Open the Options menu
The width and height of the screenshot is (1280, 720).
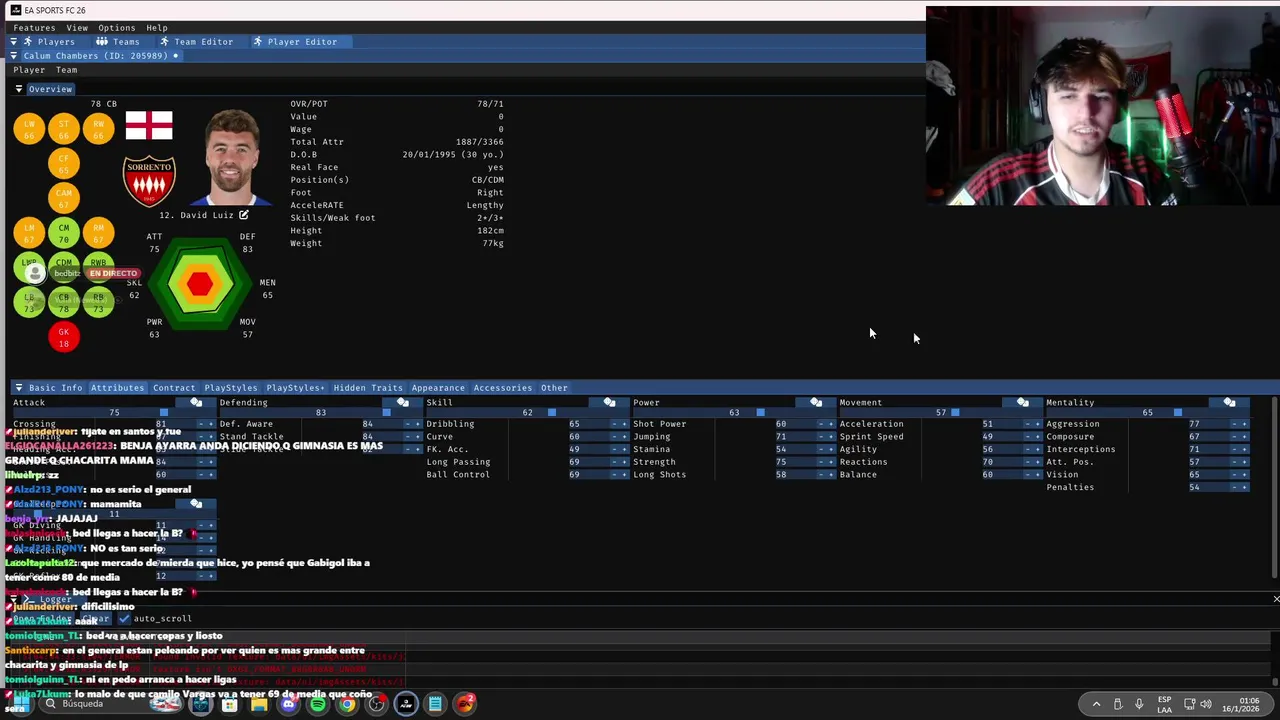point(117,28)
